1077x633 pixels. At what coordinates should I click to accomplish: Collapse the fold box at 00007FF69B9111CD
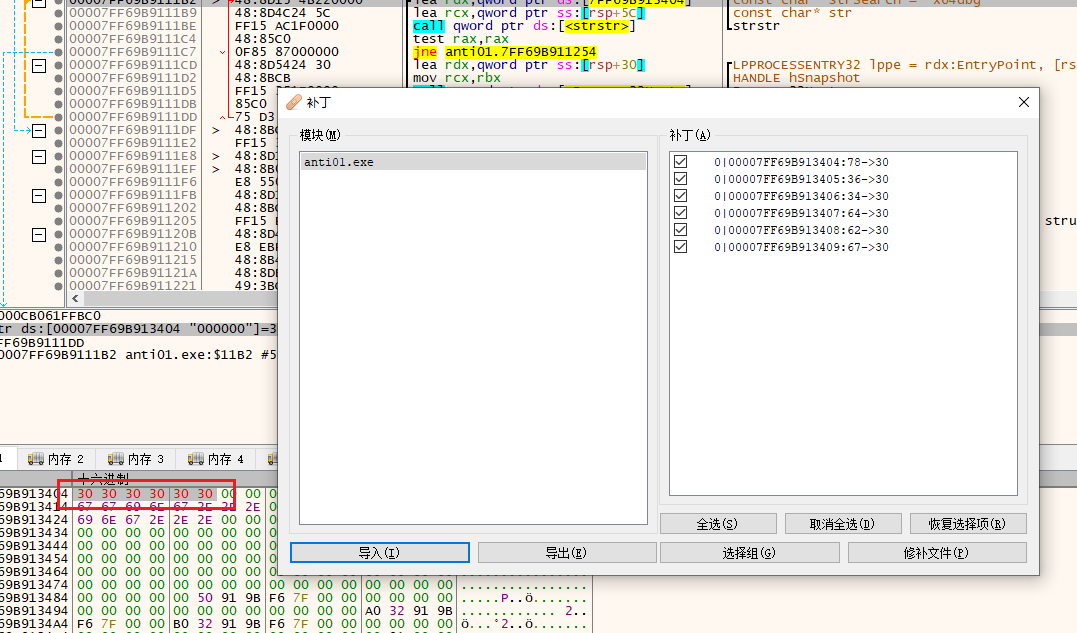pyautogui.click(x=39, y=65)
